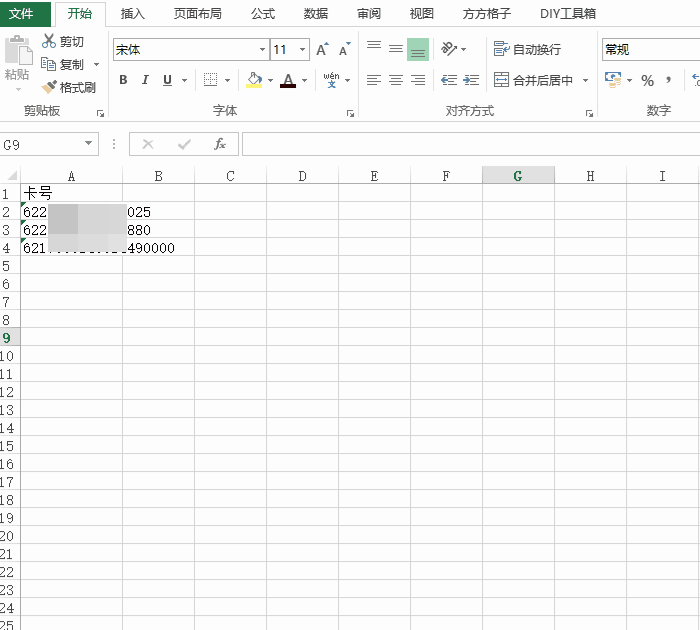Click the wén phonetic guide icon
Viewport: 700px width, 630px height.
[331, 80]
